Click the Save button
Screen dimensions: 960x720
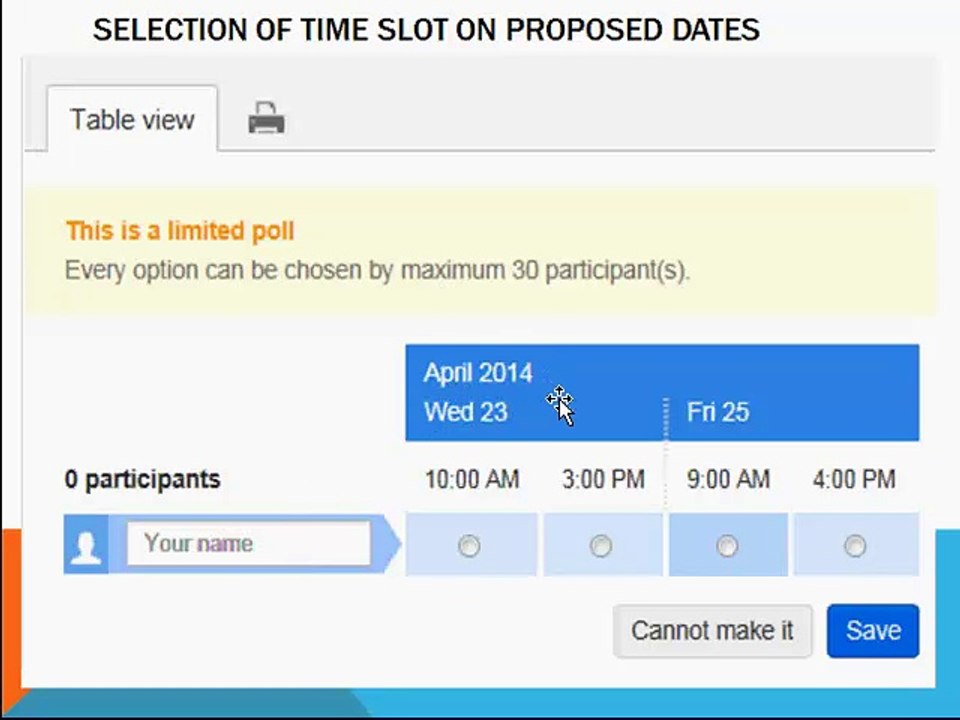coord(873,631)
